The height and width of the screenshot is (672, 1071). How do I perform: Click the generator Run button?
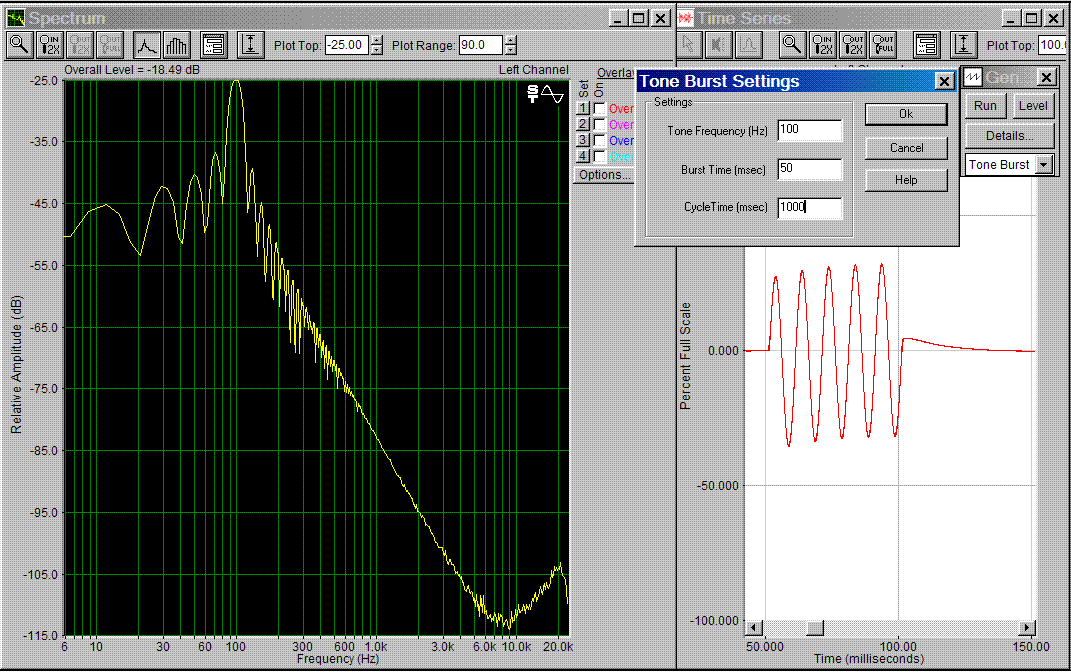(985, 106)
